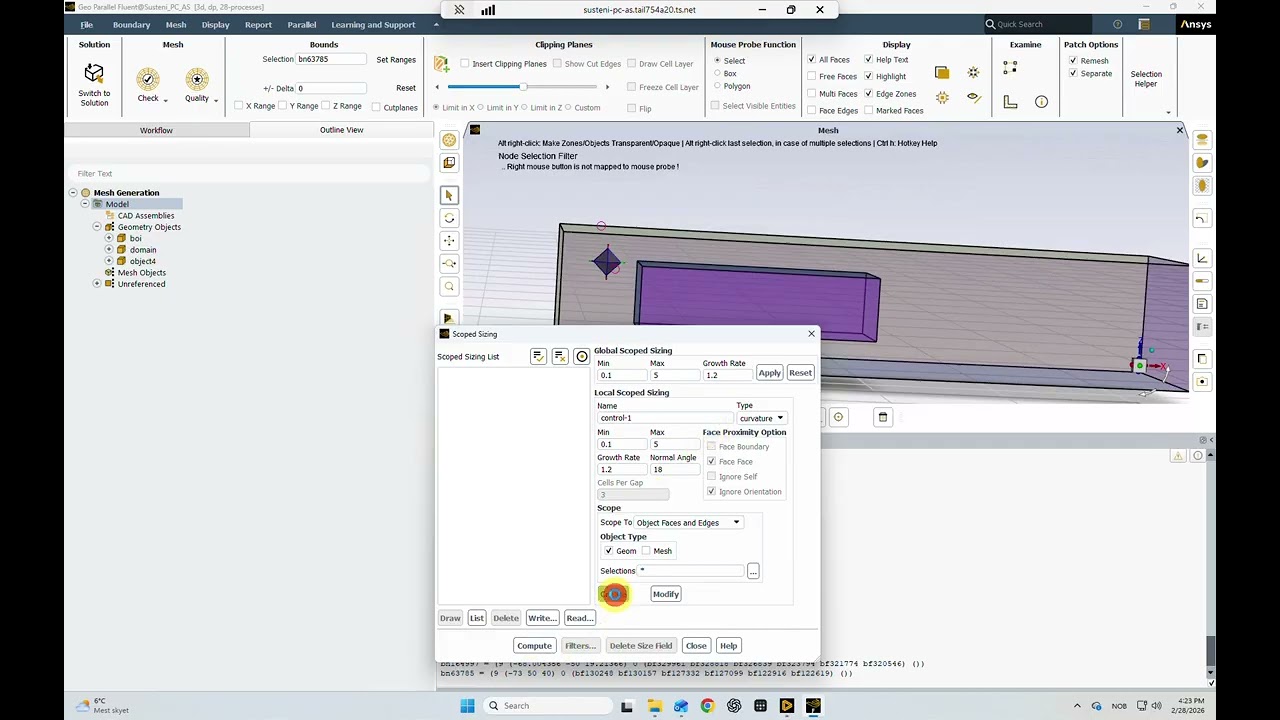Image resolution: width=1280 pixels, height=720 pixels.
Task: Click the deselect-list icon above Scoped Sizing List
Action: point(560,356)
